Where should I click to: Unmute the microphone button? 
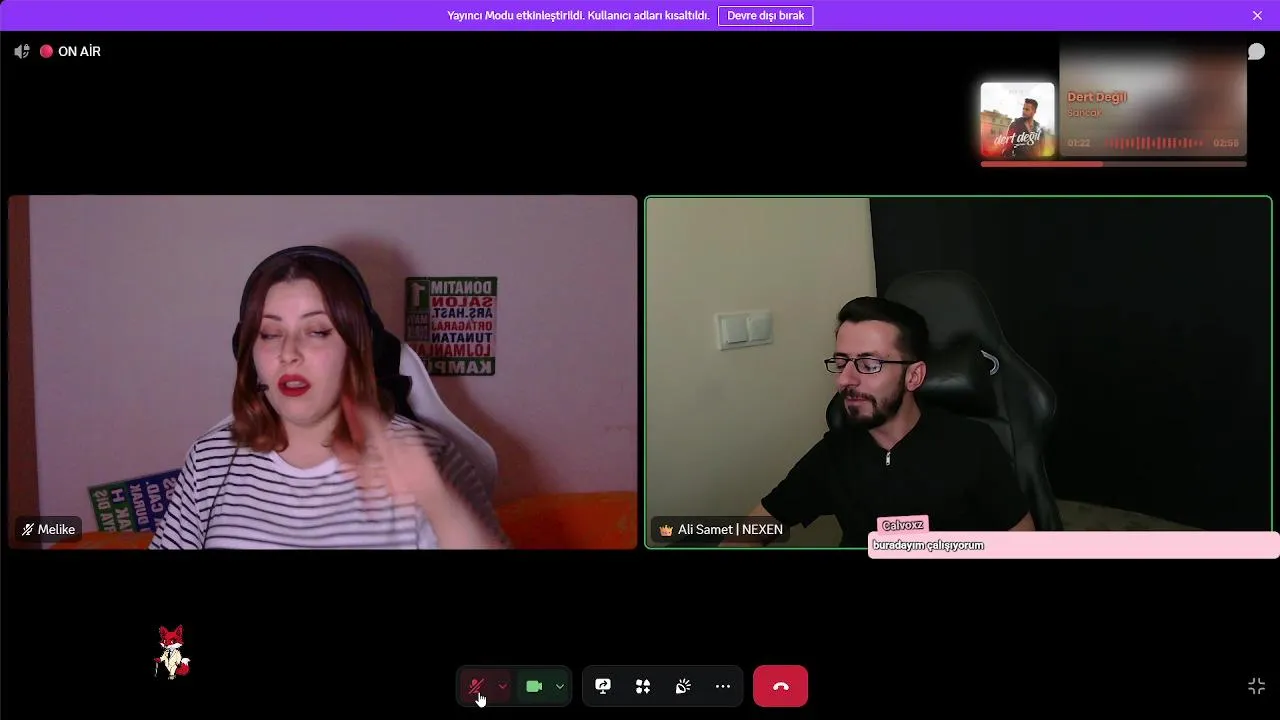[x=476, y=686]
